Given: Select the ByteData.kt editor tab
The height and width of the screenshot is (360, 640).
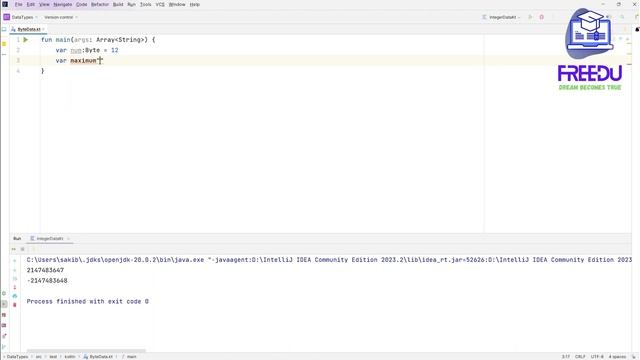Looking at the screenshot, I should (29, 29).
